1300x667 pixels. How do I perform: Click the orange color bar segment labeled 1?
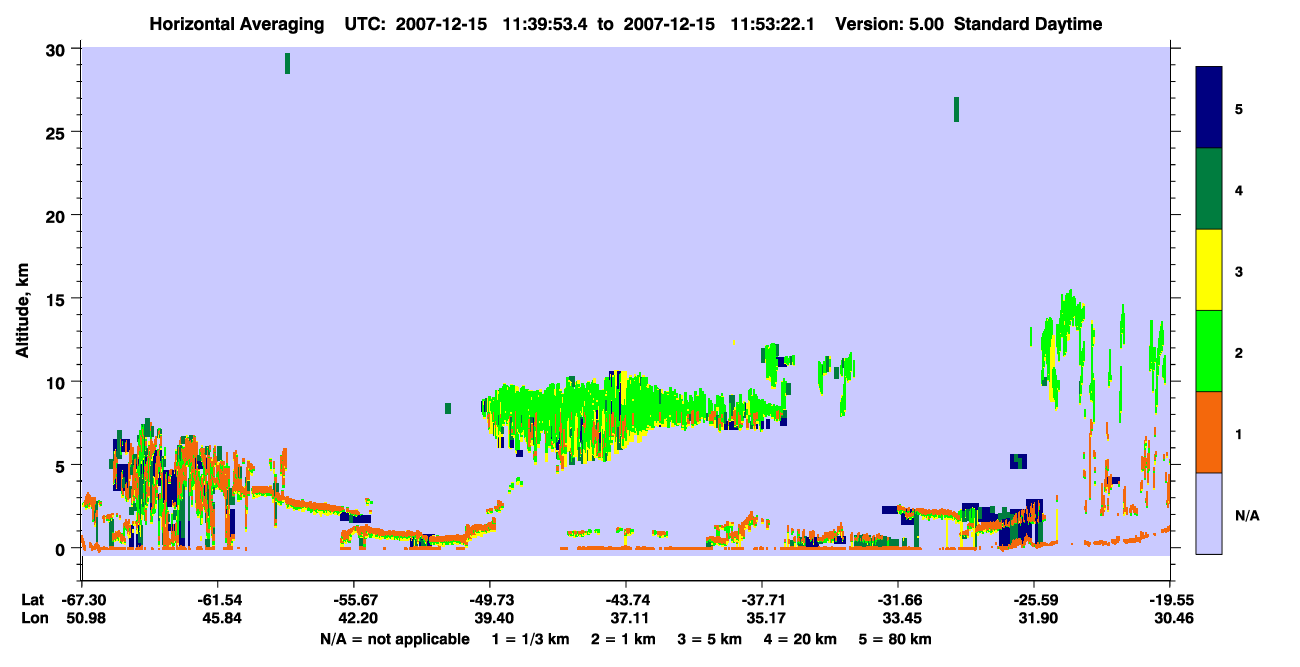point(1209,432)
